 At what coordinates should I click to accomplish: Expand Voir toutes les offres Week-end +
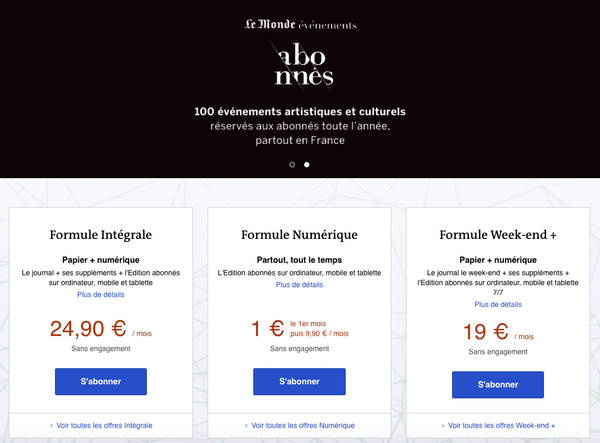498,425
